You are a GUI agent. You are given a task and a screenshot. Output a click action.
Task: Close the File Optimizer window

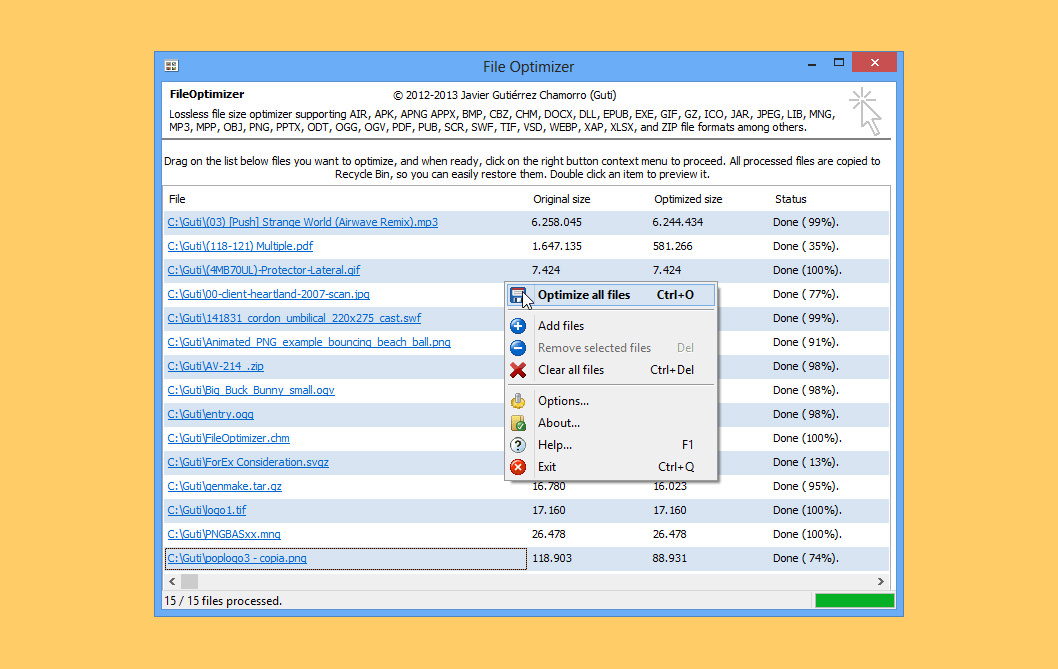pyautogui.click(x=874, y=62)
